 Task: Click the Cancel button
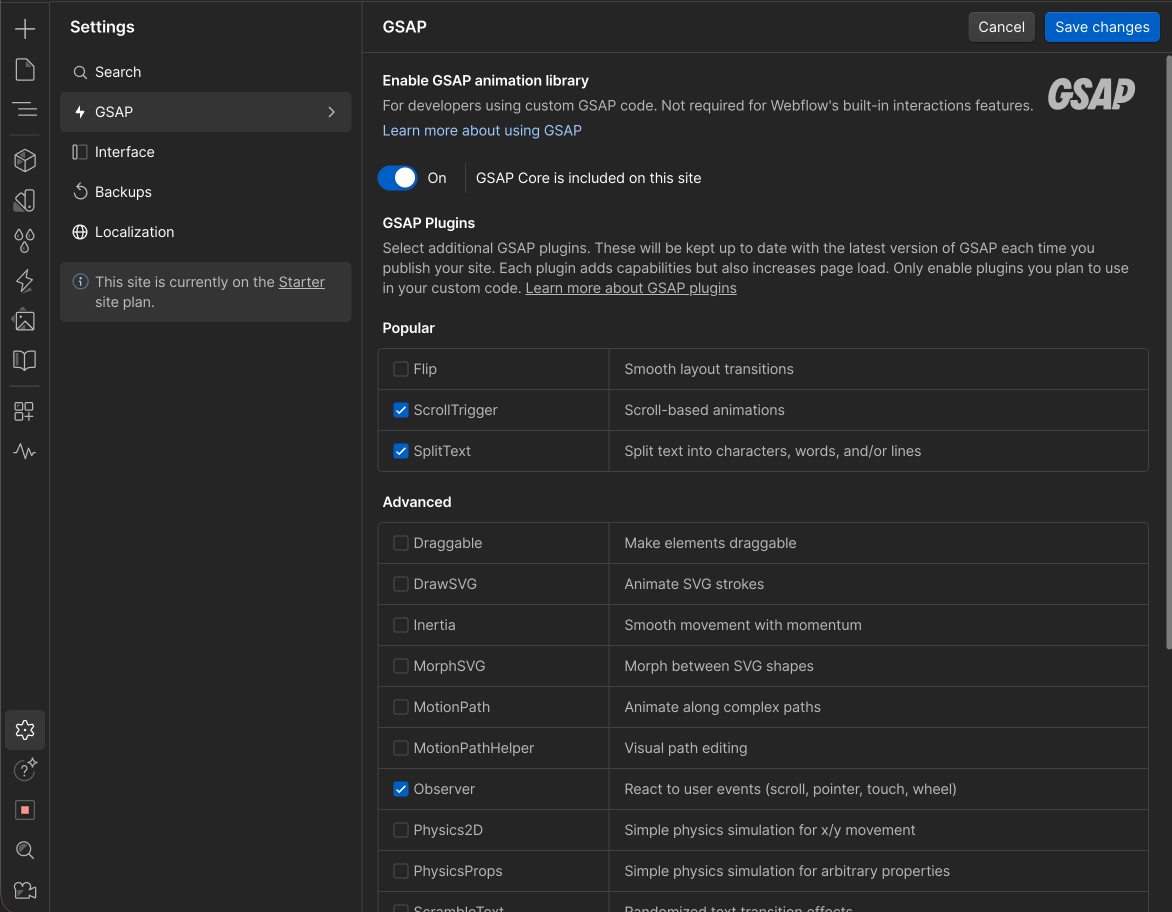click(1001, 27)
